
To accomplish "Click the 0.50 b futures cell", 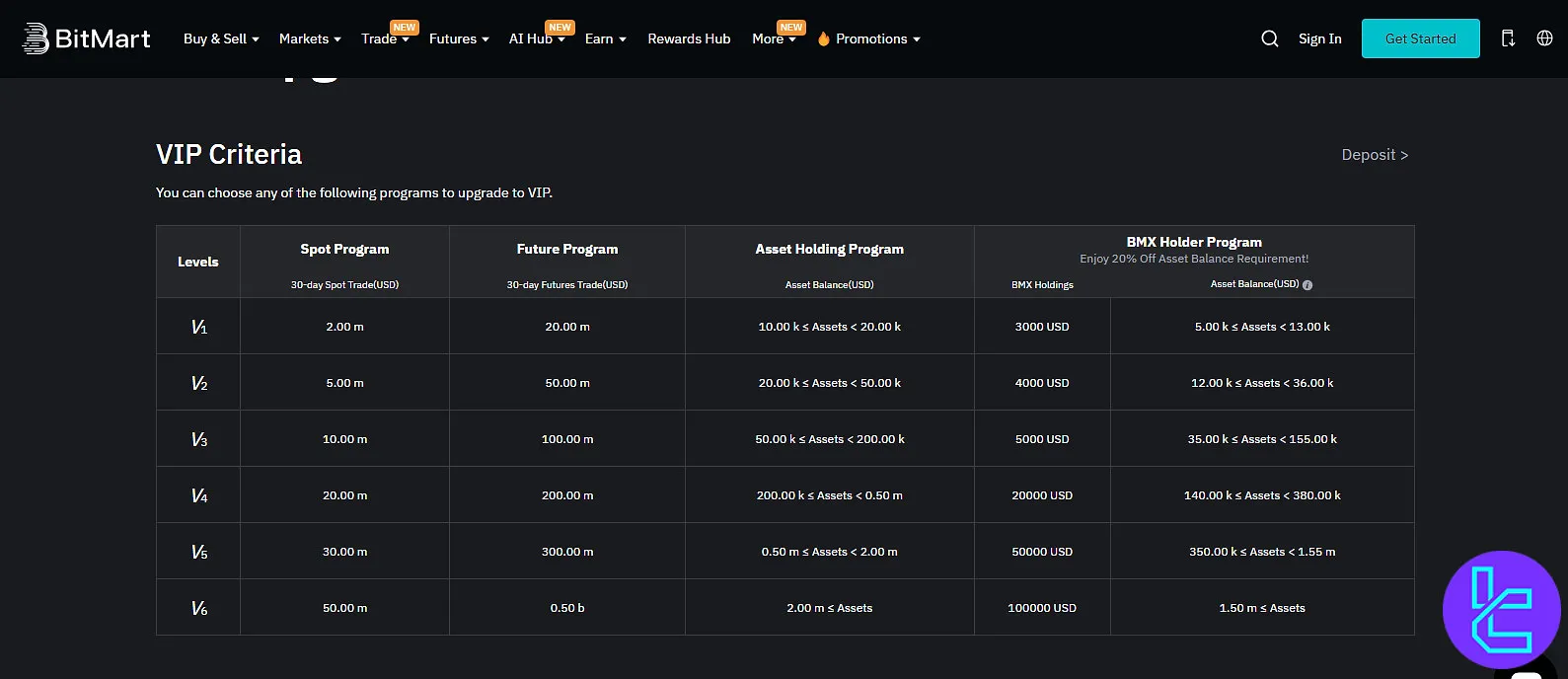I will (567, 608).
